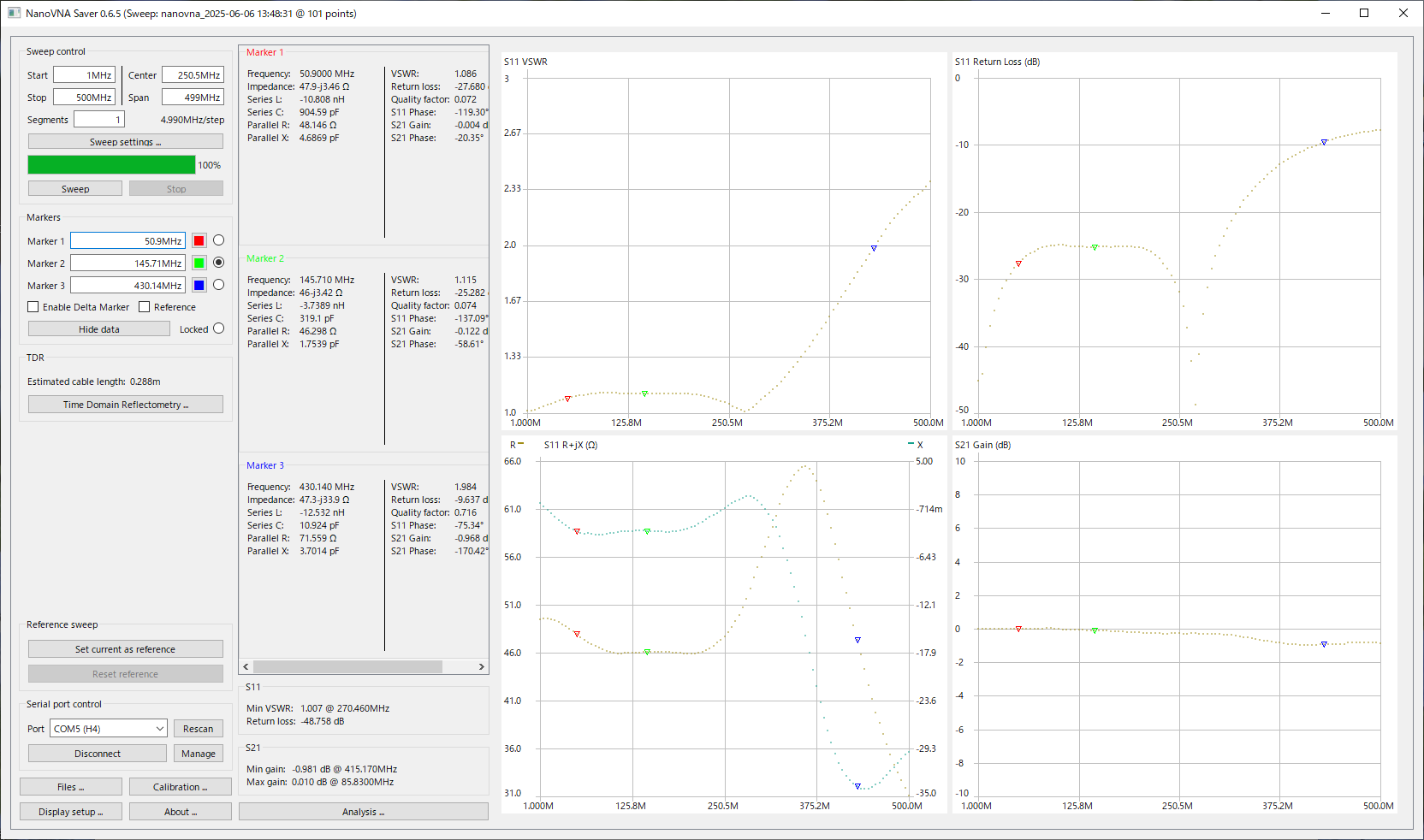Click the 4.990MHz/step label

click(x=193, y=120)
